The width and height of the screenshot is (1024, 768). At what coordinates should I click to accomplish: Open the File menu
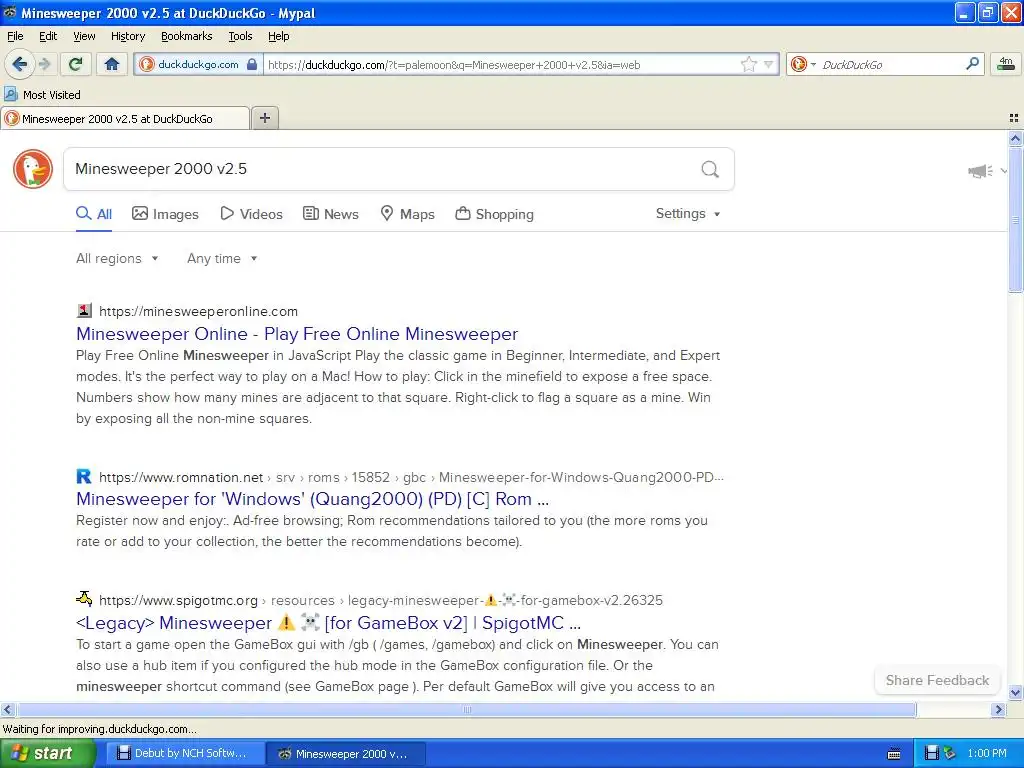click(x=15, y=36)
